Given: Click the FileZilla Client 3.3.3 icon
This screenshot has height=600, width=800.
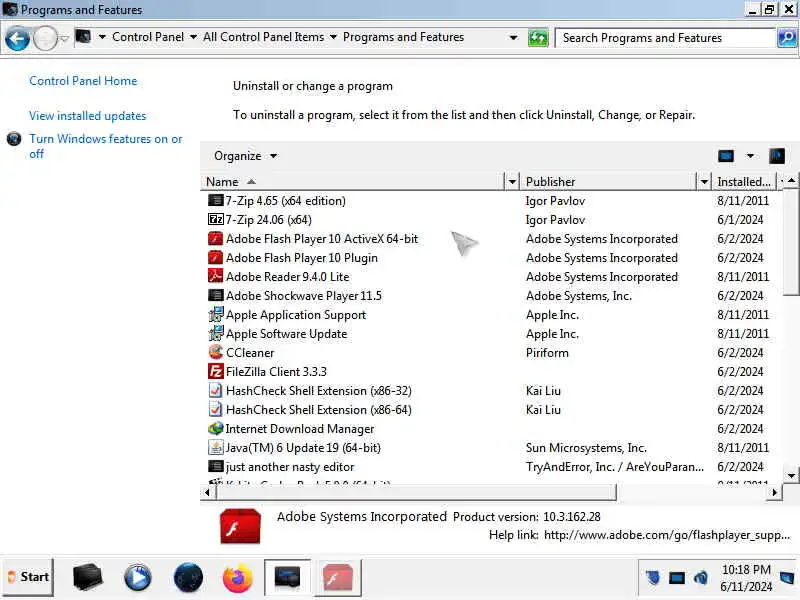Looking at the screenshot, I should coord(216,371).
